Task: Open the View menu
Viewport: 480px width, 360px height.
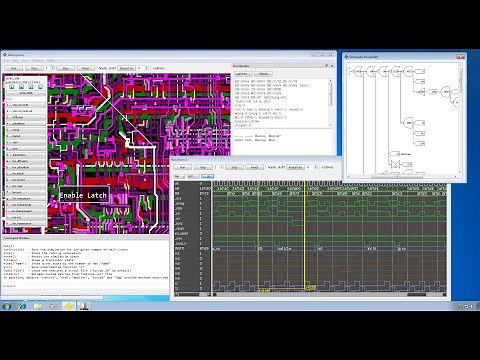Action: click(x=25, y=61)
